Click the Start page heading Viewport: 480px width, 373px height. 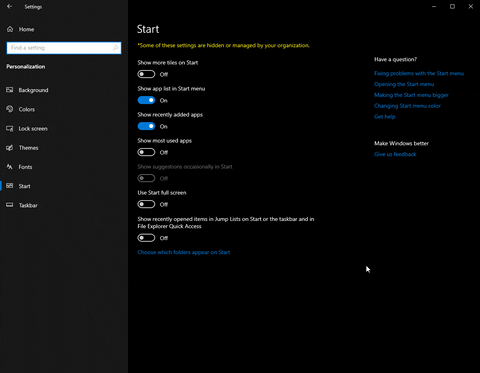tap(148, 29)
